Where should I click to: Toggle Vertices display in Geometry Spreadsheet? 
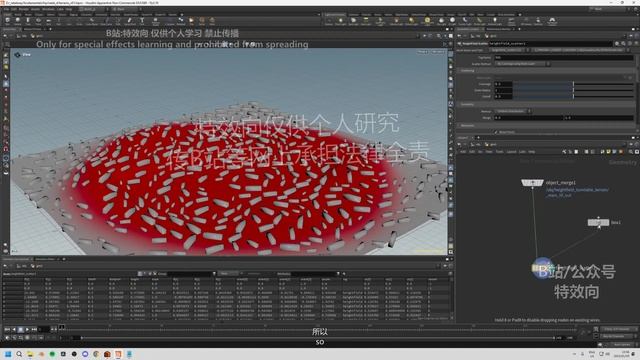pos(145,273)
